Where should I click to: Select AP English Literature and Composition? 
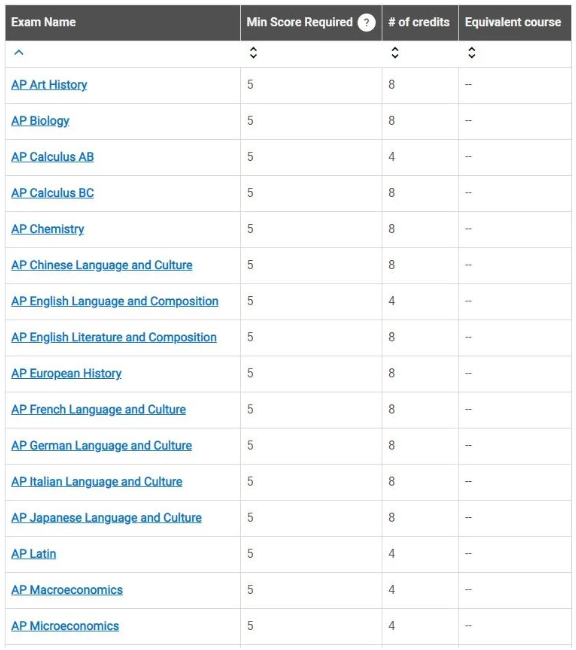click(x=114, y=337)
